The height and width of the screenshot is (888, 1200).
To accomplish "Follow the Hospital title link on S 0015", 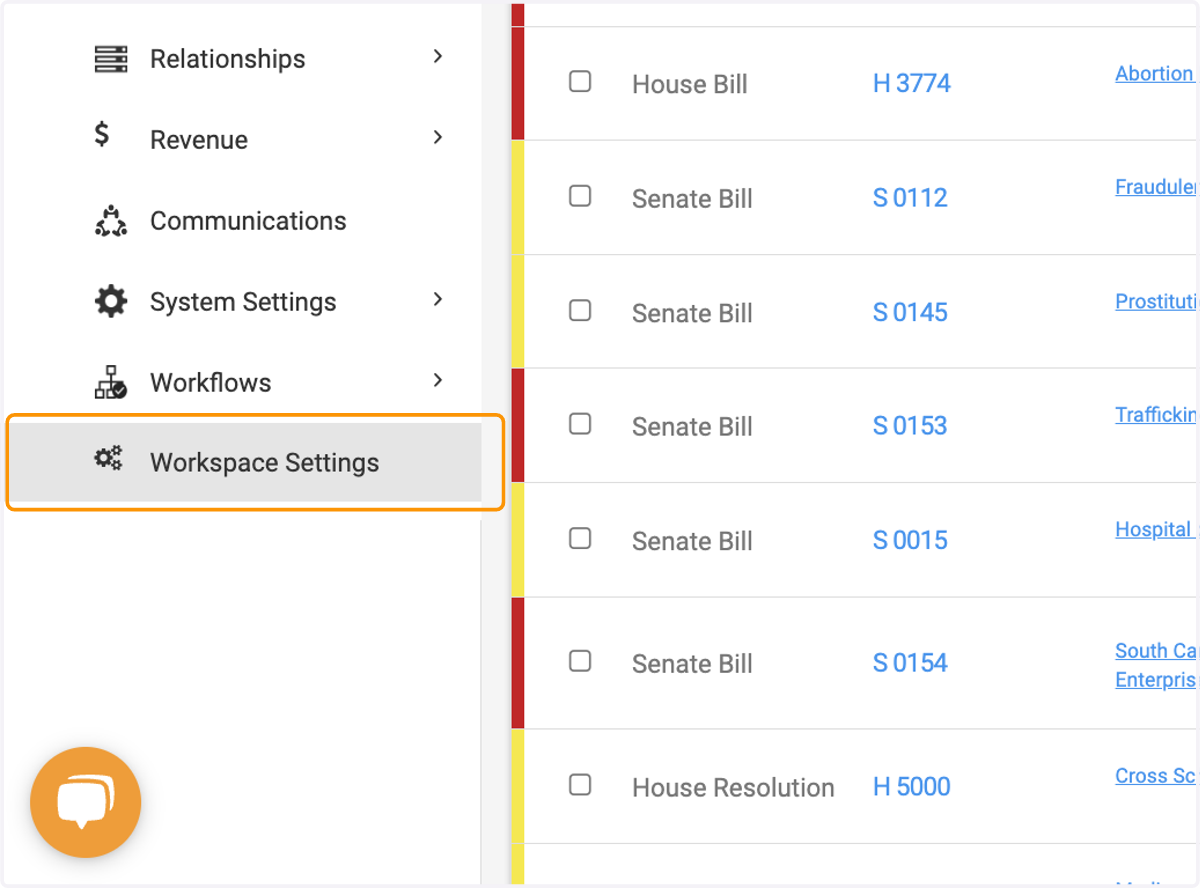I will [x=1155, y=530].
